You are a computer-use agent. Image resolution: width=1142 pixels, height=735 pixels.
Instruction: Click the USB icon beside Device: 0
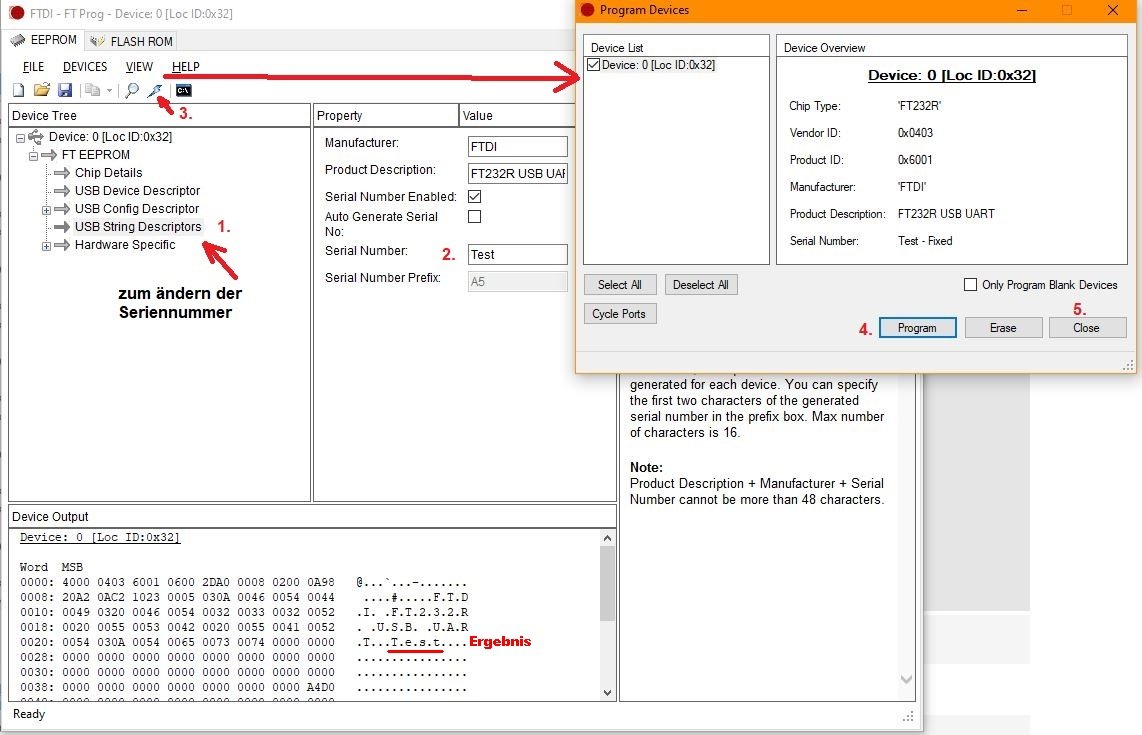[36, 137]
